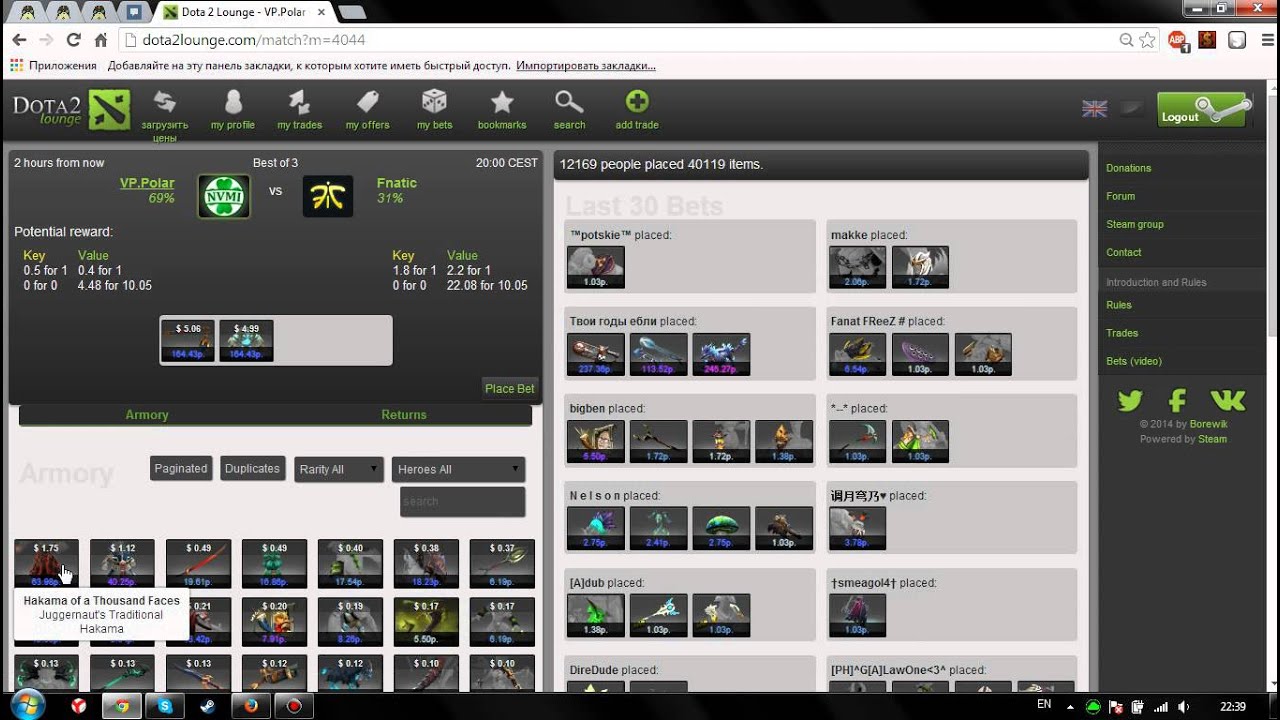The image size is (1280, 720).
Task: Click the Fnatic team logo
Action: (x=328, y=196)
